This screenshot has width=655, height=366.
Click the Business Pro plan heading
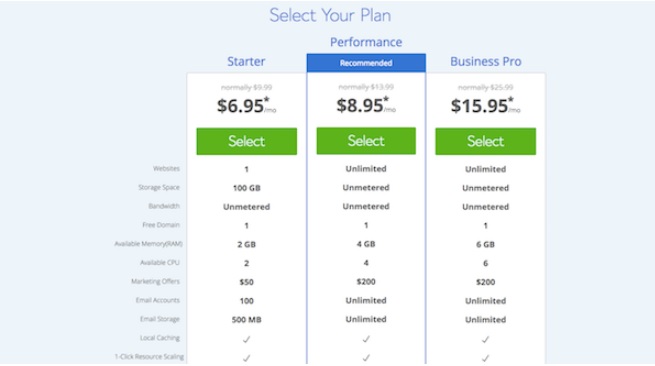(485, 61)
